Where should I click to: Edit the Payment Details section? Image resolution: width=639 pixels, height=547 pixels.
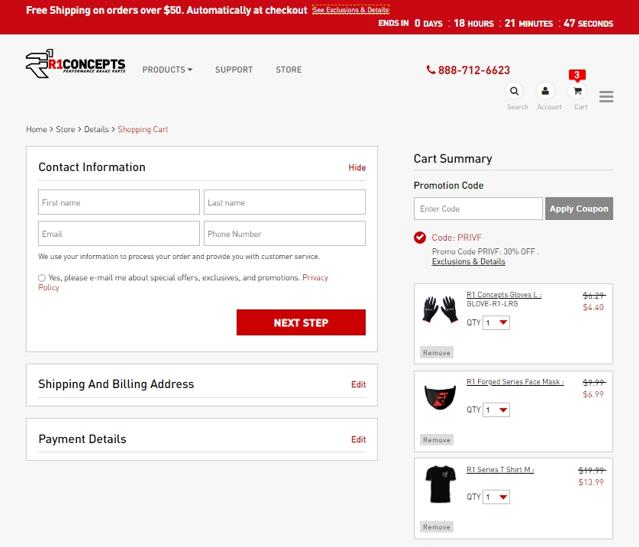click(x=358, y=439)
